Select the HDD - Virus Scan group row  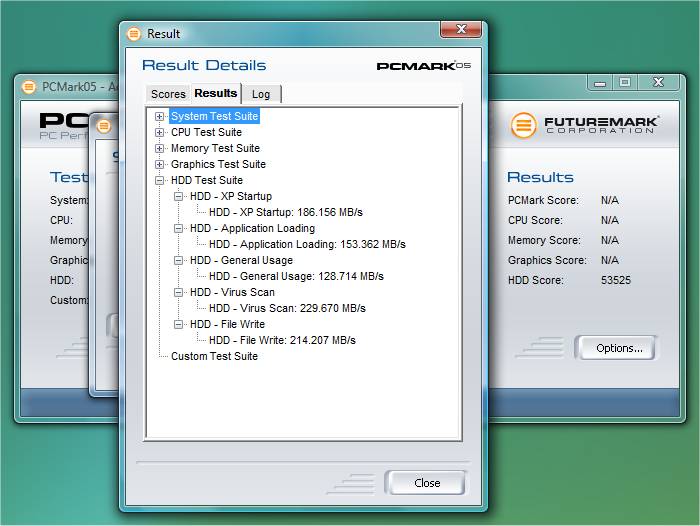tap(232, 292)
